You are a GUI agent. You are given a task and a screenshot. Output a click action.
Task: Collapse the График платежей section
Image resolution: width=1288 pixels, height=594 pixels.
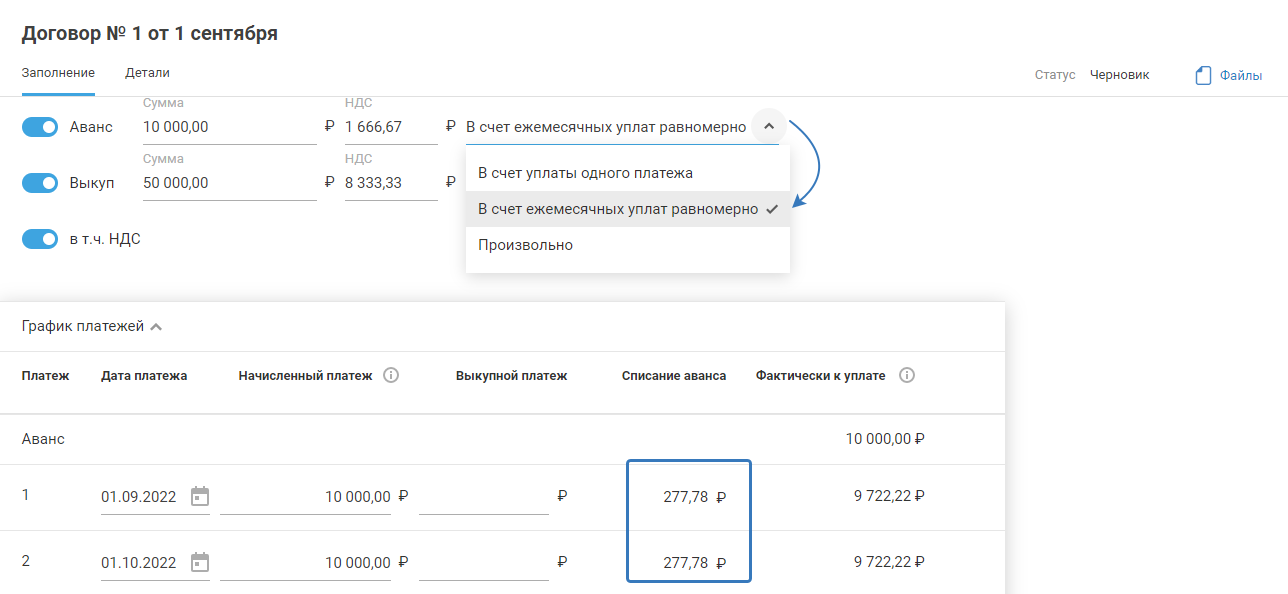(x=156, y=326)
